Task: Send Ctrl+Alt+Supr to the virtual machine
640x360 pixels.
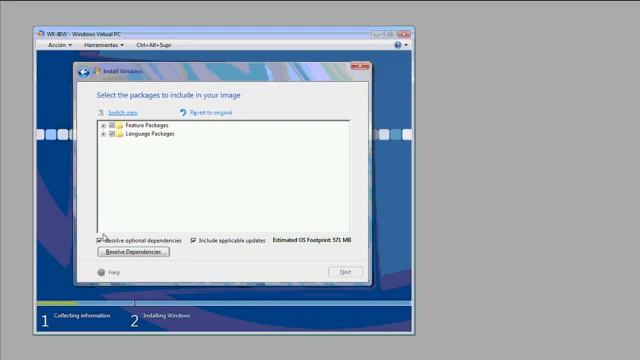Action: click(154, 45)
